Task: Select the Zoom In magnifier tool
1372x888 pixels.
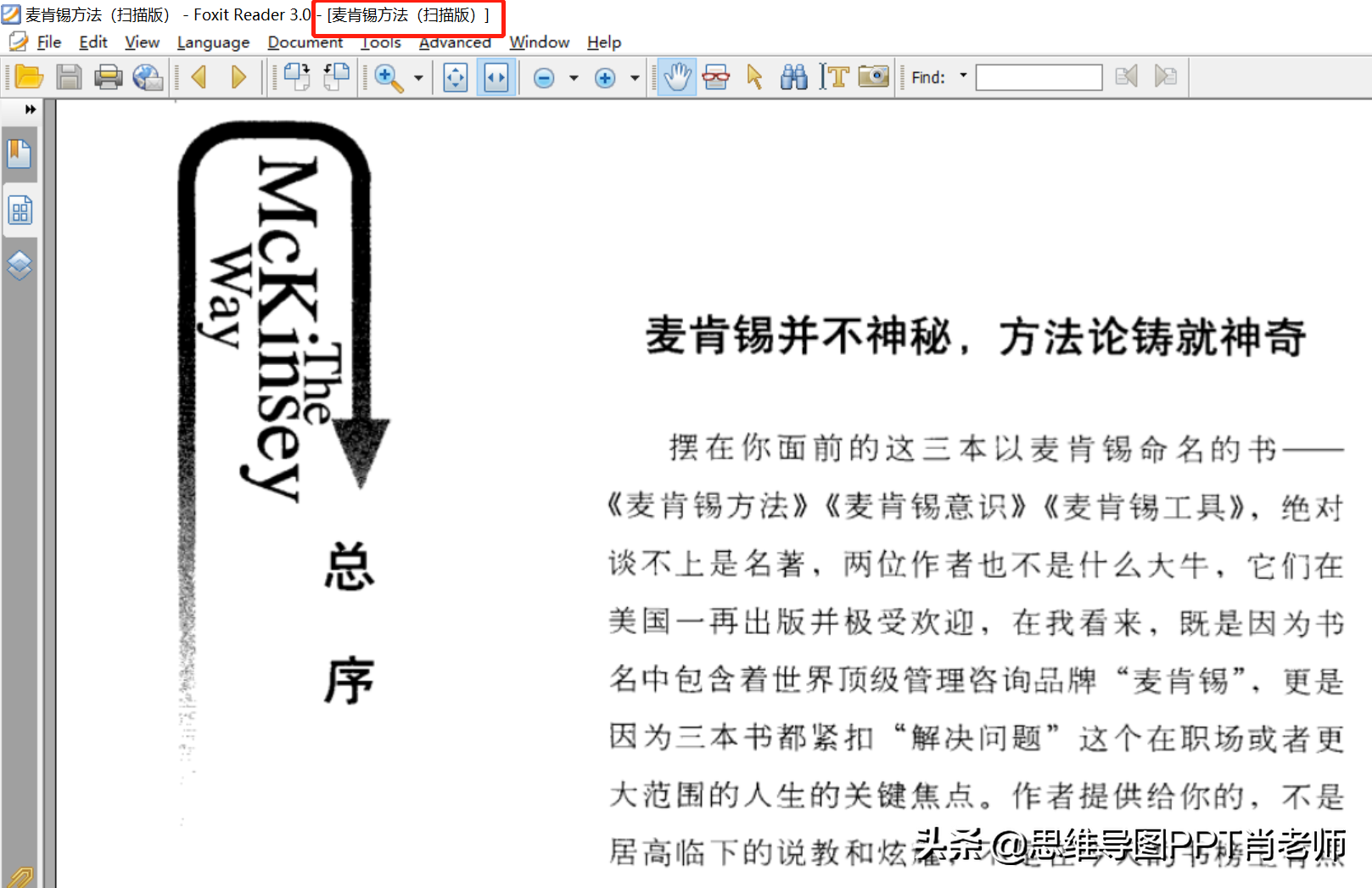Action: [x=389, y=77]
